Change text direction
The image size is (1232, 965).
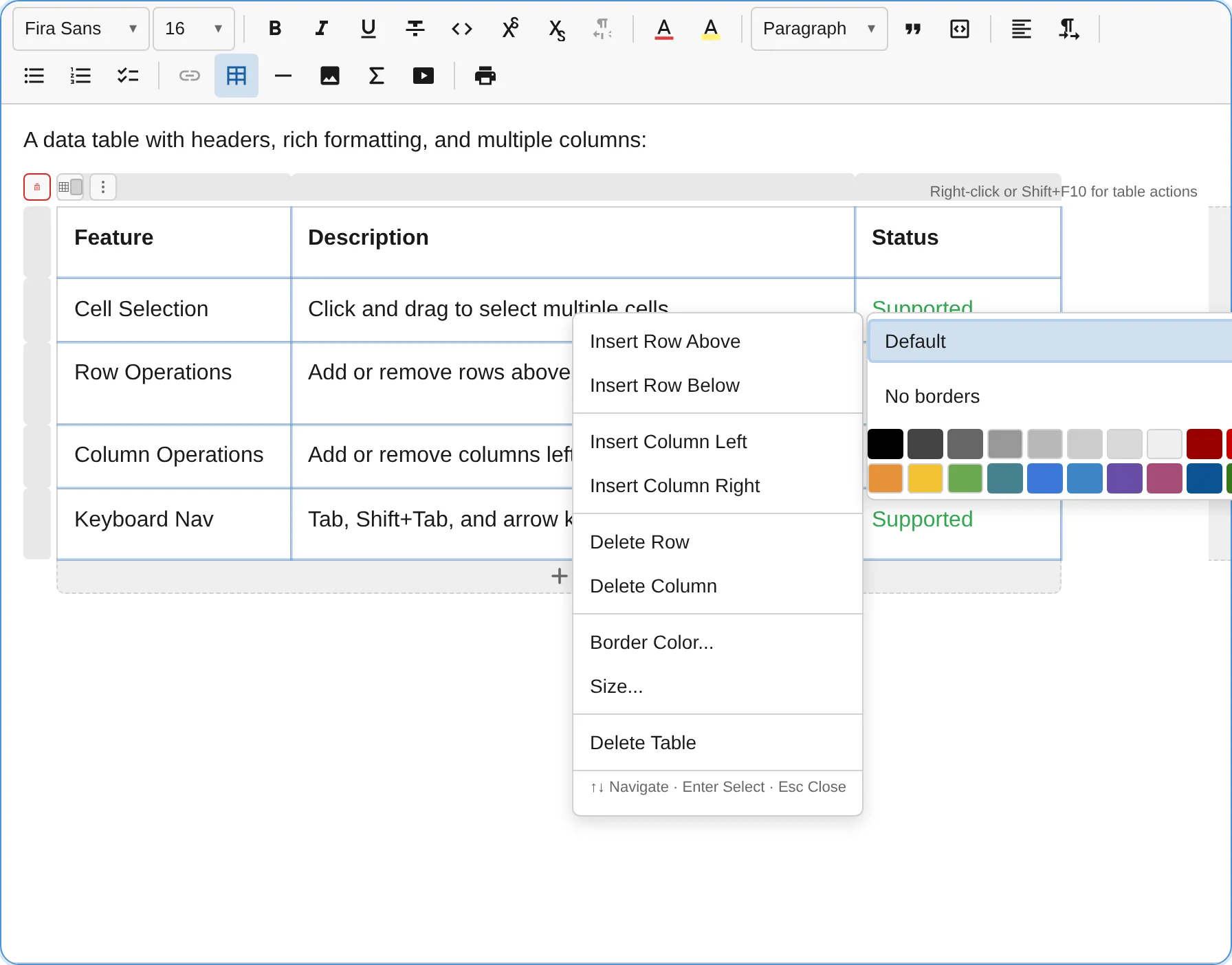1068,29
